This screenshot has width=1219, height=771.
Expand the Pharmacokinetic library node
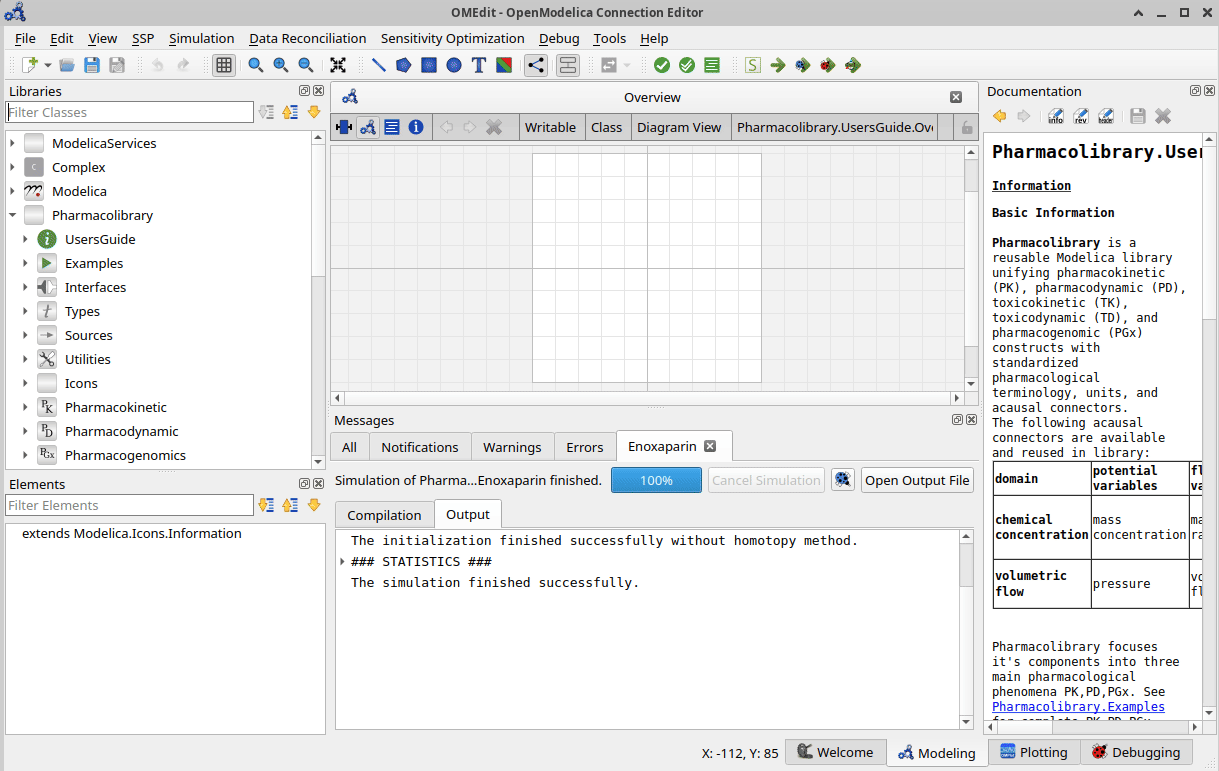click(26, 407)
